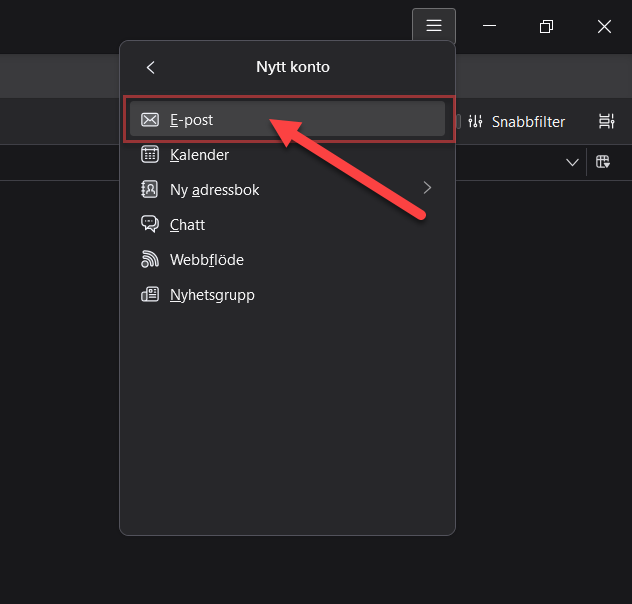Click the Kalender calendar icon
Screen dimensions: 632x604
pyautogui.click(x=150, y=154)
